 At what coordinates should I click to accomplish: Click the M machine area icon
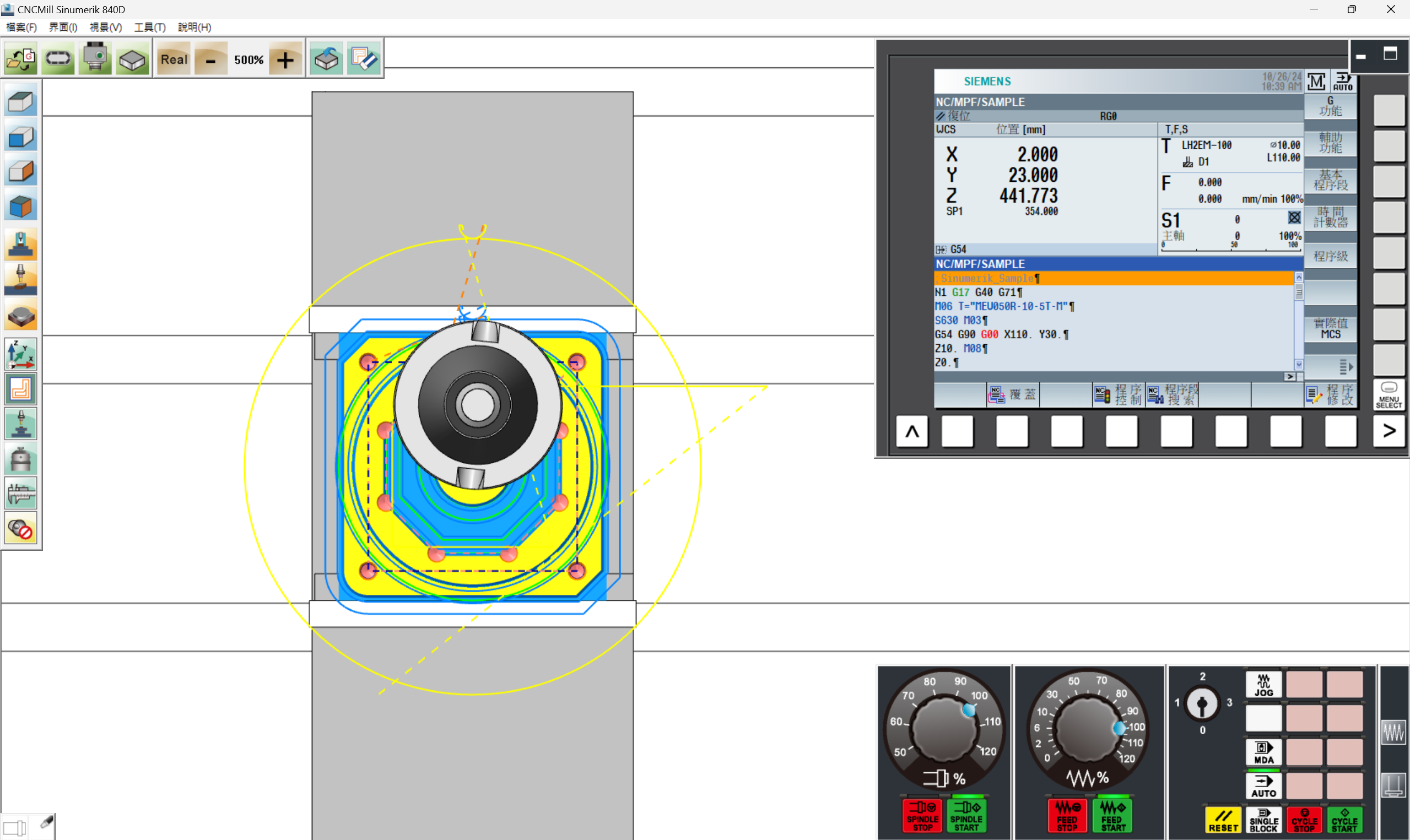(x=1316, y=82)
